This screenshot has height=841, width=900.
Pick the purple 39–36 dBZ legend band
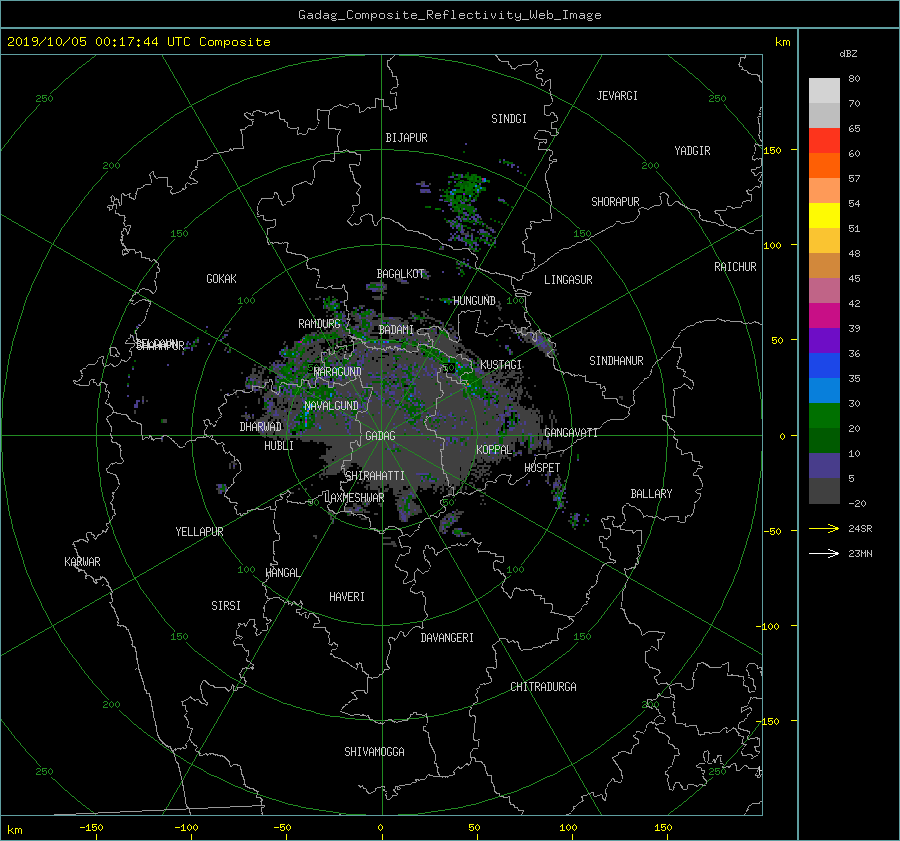824,341
